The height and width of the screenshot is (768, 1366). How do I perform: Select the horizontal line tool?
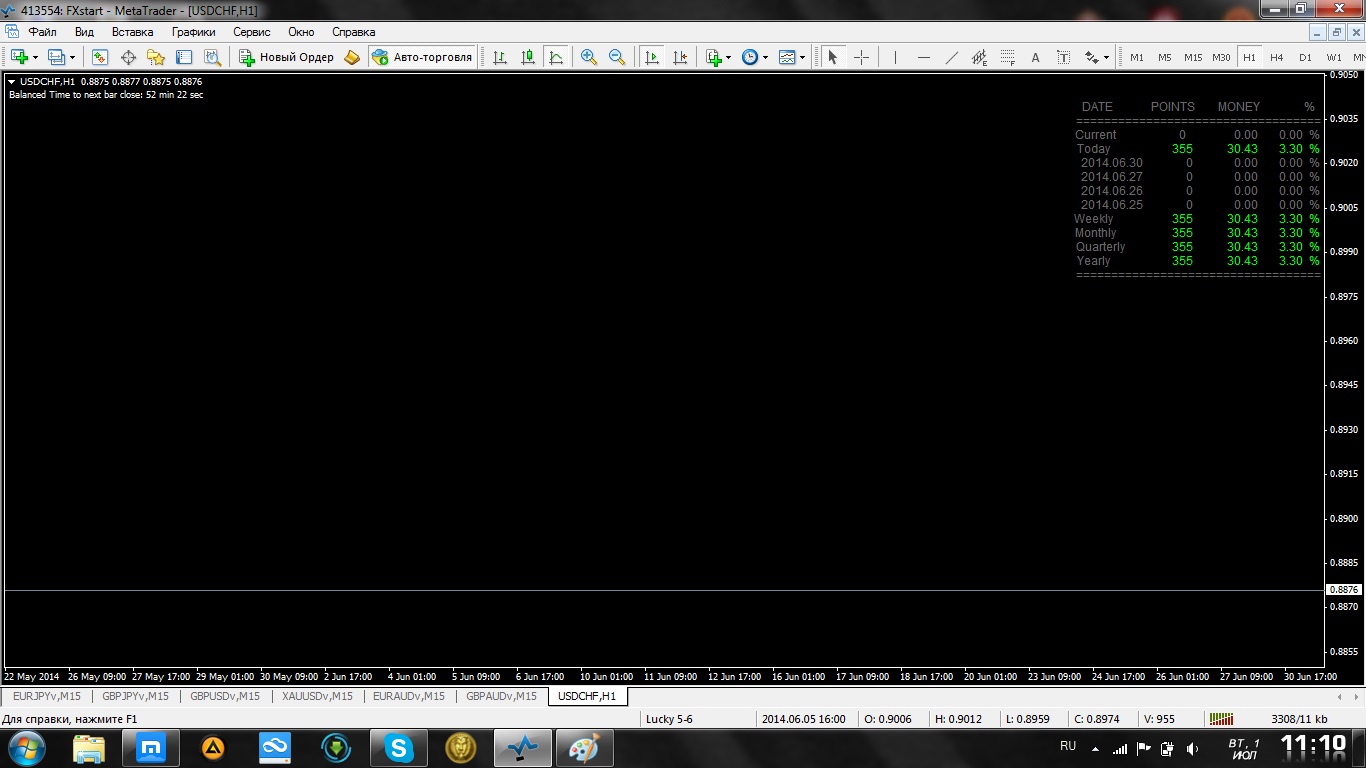[x=923, y=57]
